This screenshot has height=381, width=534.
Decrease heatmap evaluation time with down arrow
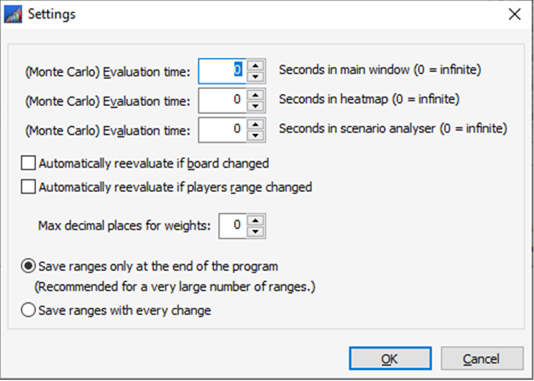click(255, 106)
